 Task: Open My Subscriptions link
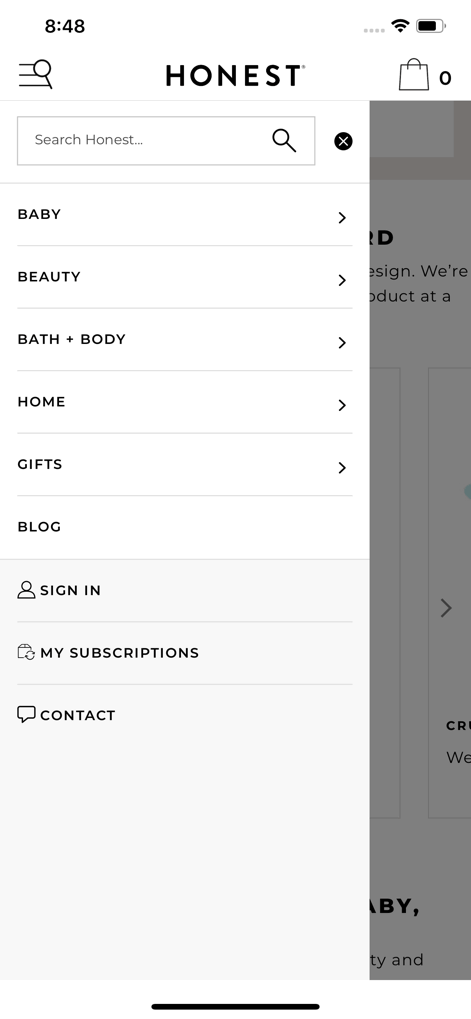point(120,652)
